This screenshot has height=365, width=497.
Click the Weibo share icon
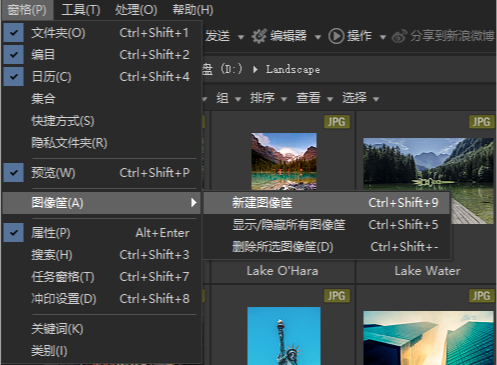pyautogui.click(x=399, y=36)
